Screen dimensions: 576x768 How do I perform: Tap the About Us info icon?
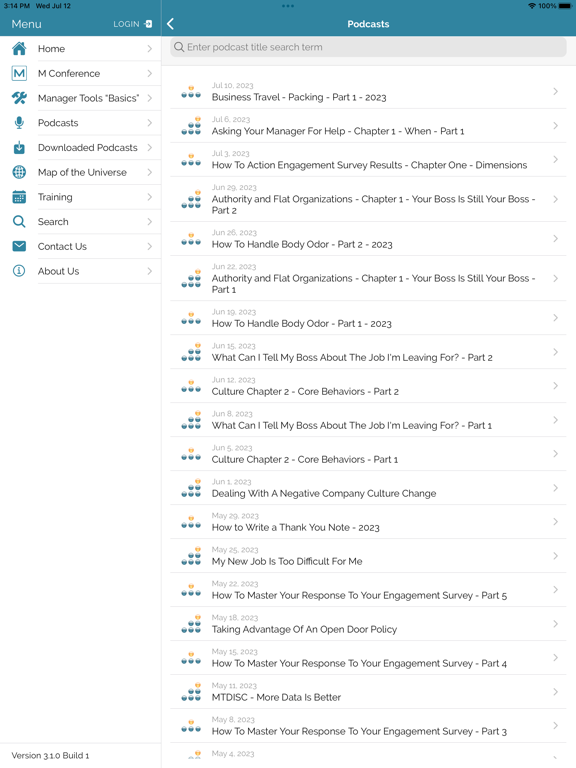coord(19,271)
